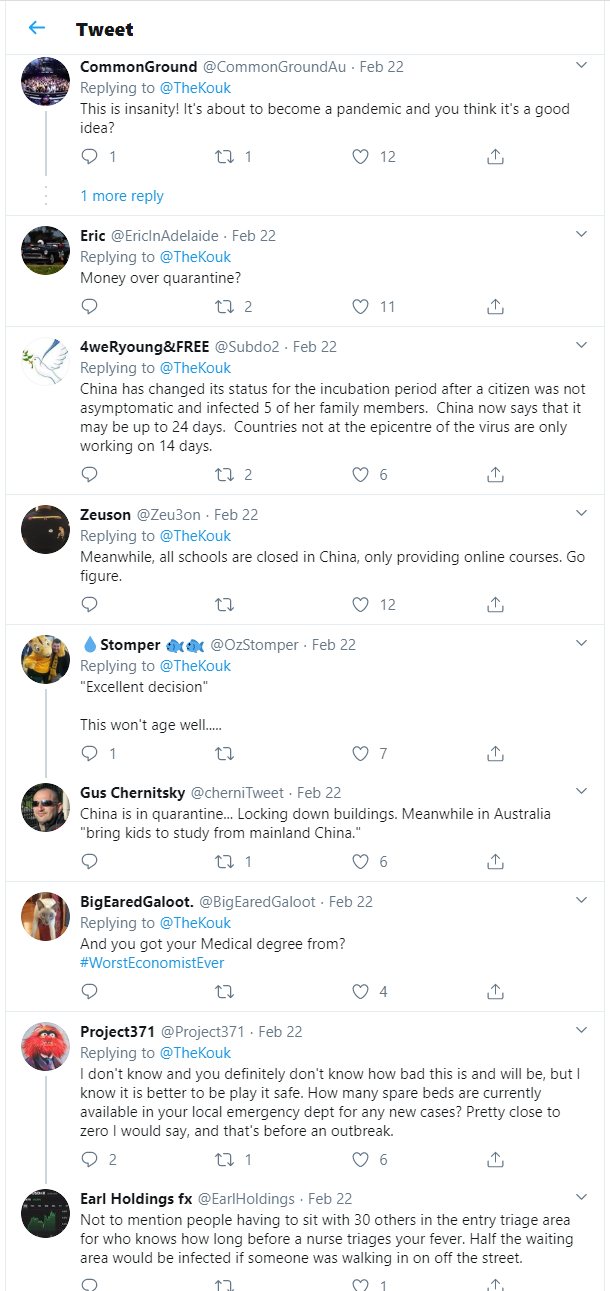Image resolution: width=610 pixels, height=1291 pixels.
Task: Share Project371's tweet
Action: click(x=495, y=1159)
